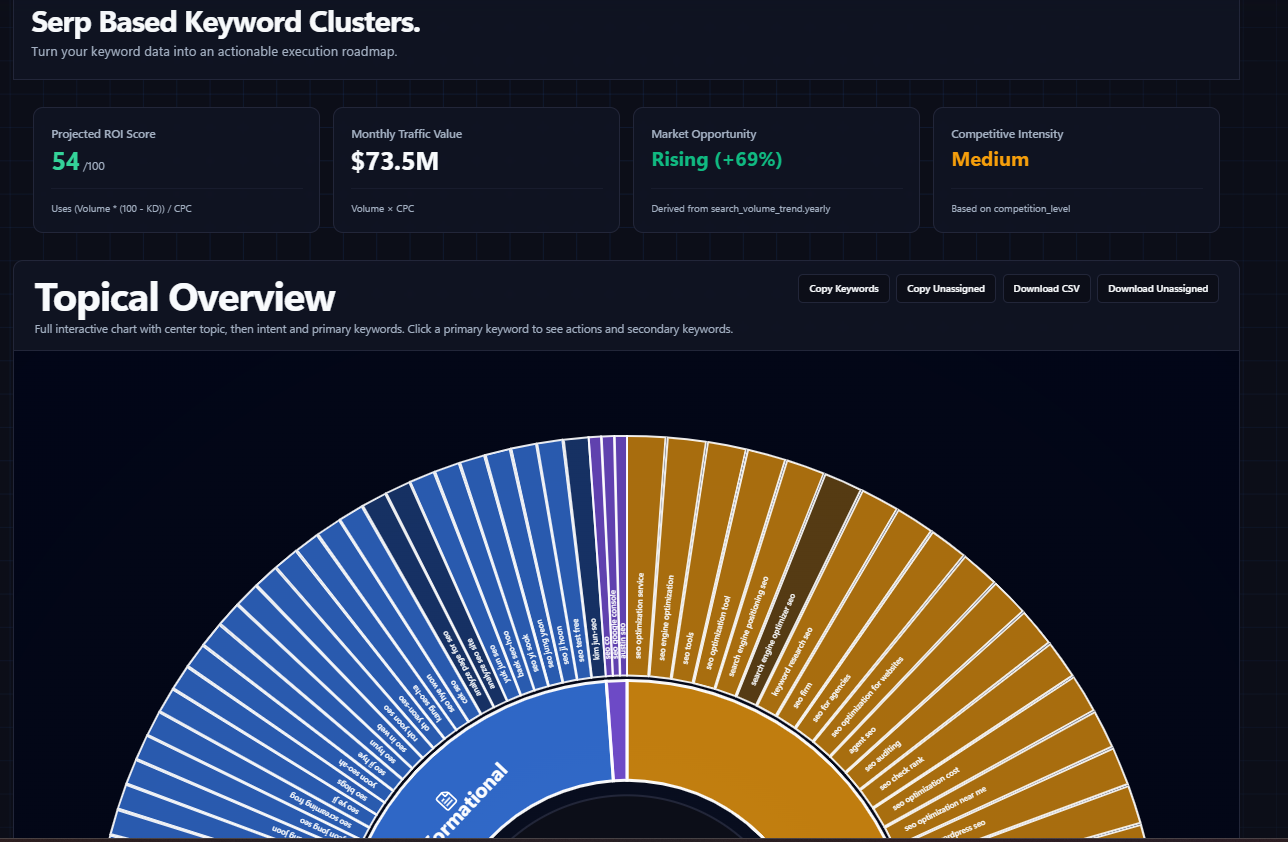This screenshot has height=842, width=1288.
Task: Click the '54' ROI score value
Action: 66,160
